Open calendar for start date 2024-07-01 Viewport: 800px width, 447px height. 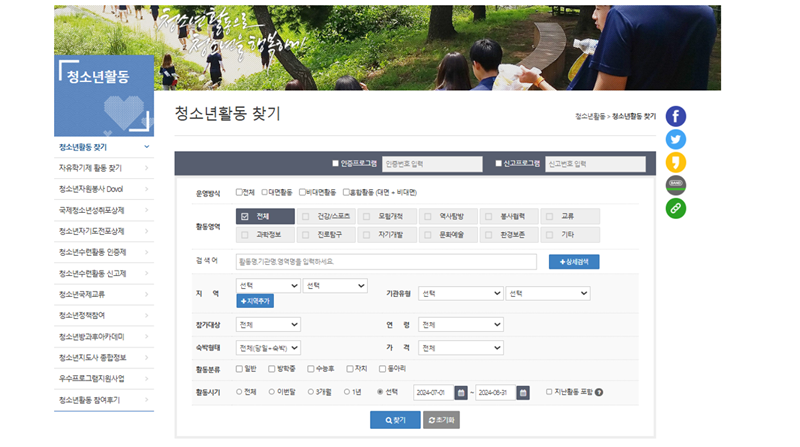pyautogui.click(x=461, y=392)
